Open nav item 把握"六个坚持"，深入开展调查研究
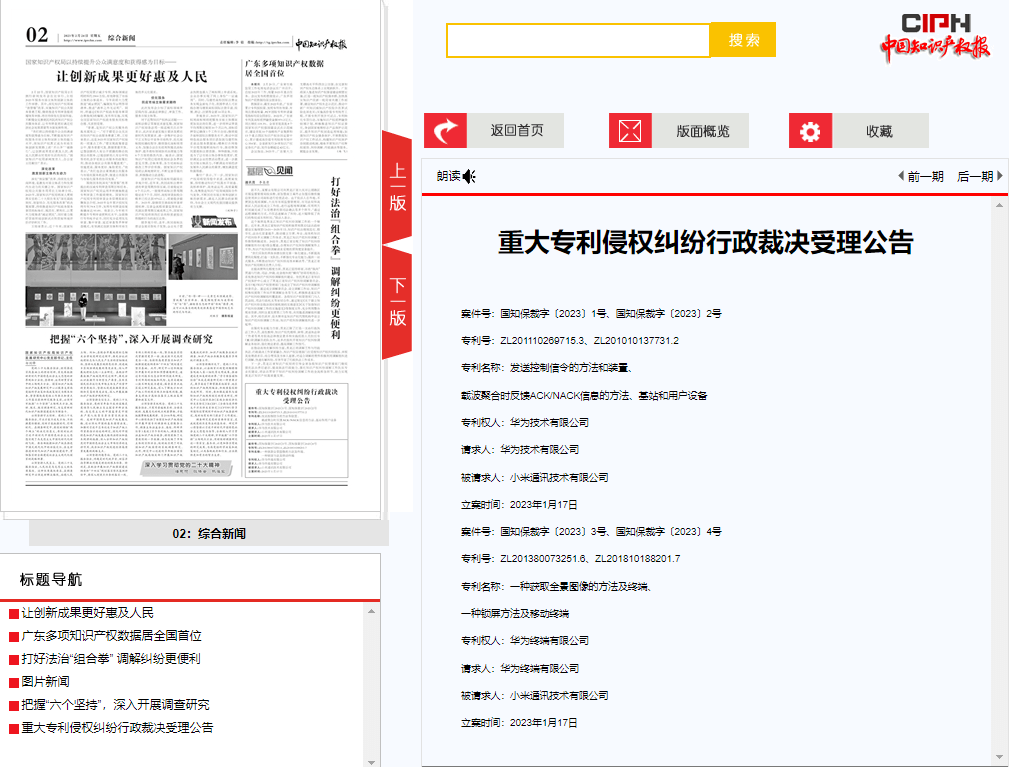The height and width of the screenshot is (767, 1009). coord(115,705)
